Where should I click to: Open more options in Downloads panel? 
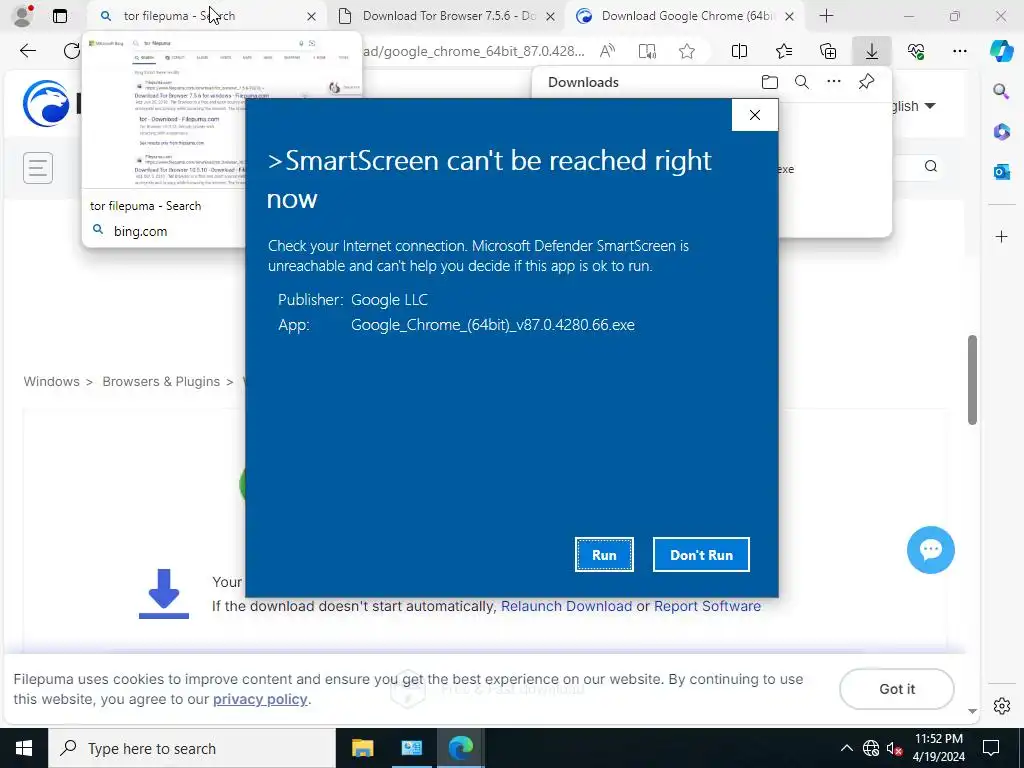click(834, 82)
